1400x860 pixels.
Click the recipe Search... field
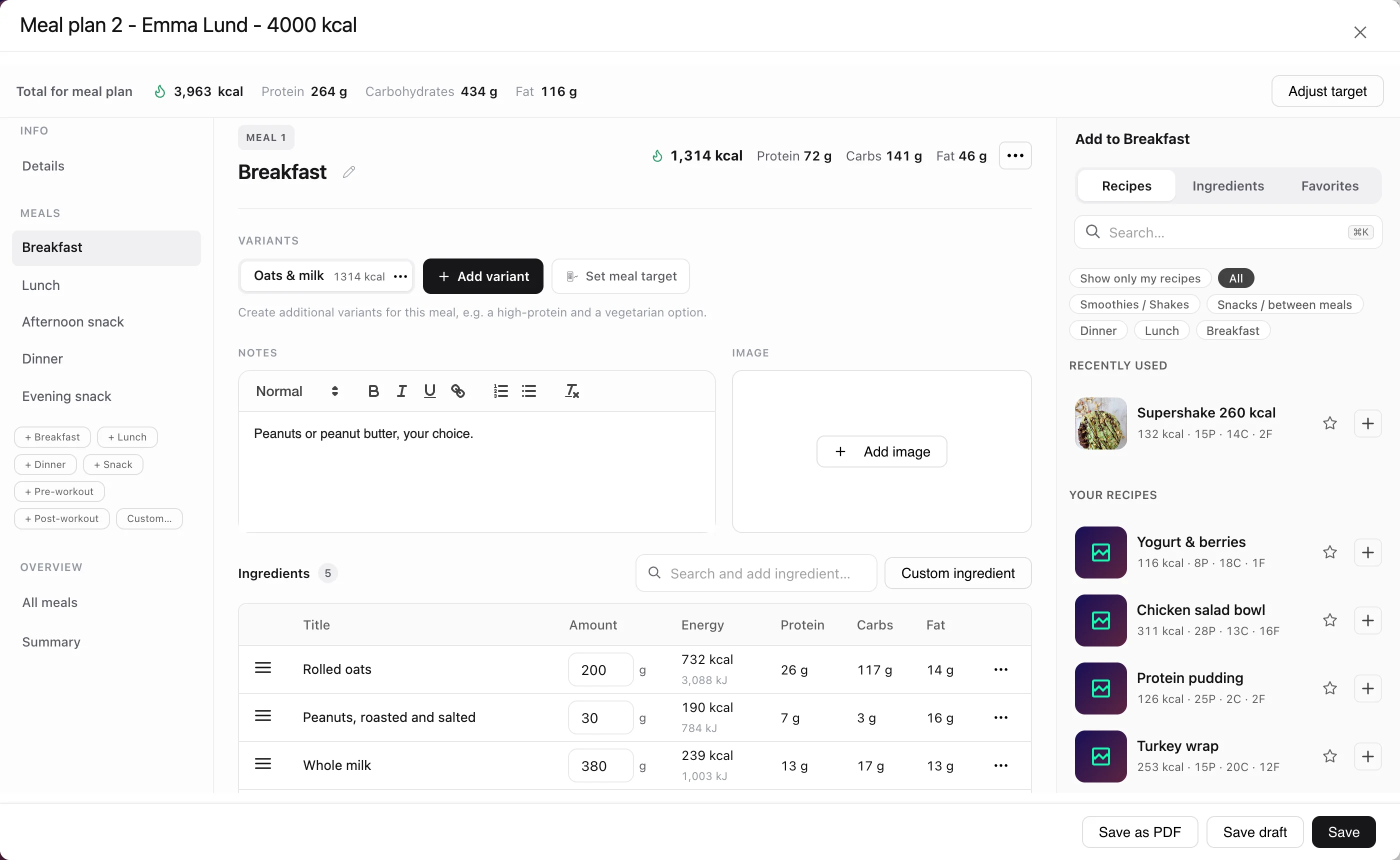tap(1227, 232)
